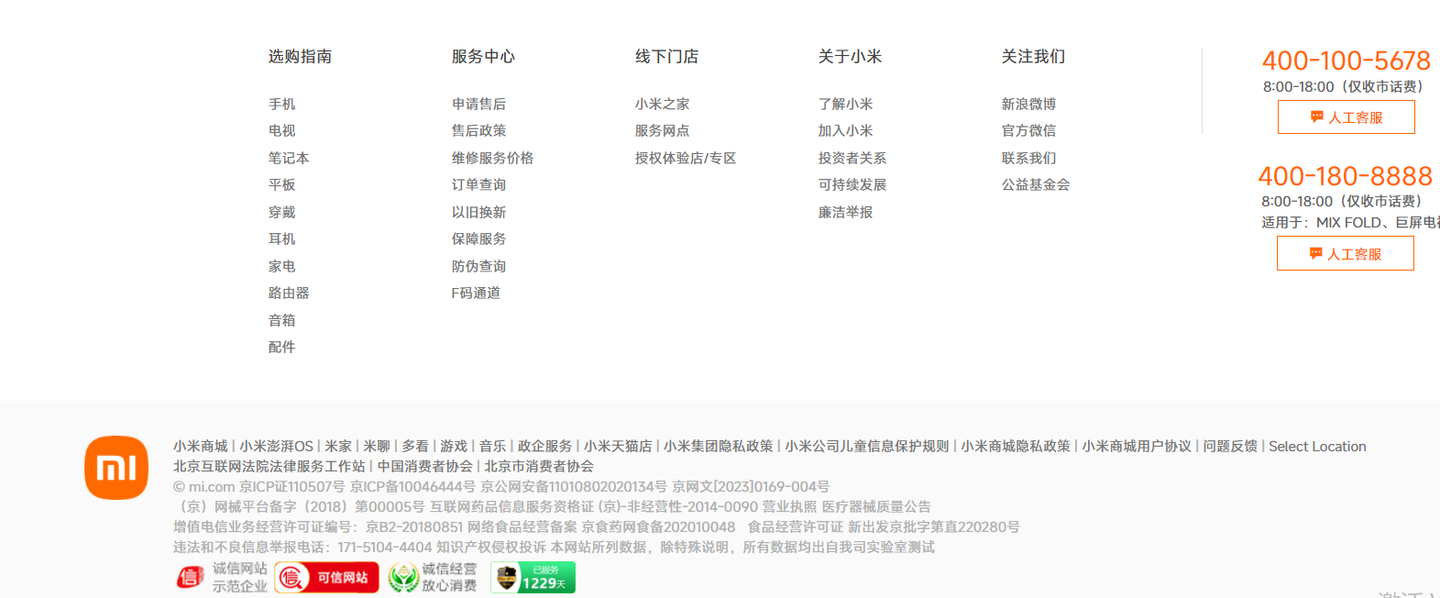Open 知识产权侵权投诉 link

(x=491, y=547)
